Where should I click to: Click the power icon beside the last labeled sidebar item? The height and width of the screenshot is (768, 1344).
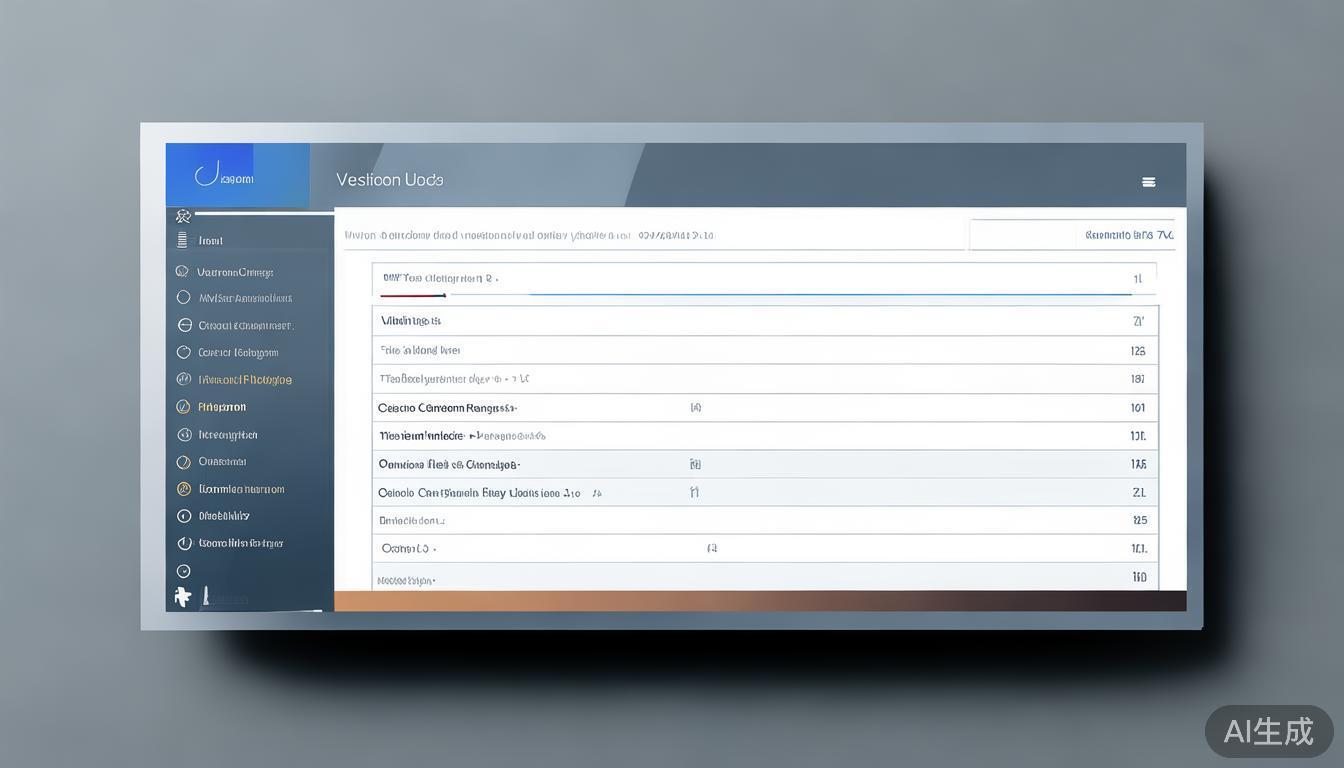(x=184, y=543)
